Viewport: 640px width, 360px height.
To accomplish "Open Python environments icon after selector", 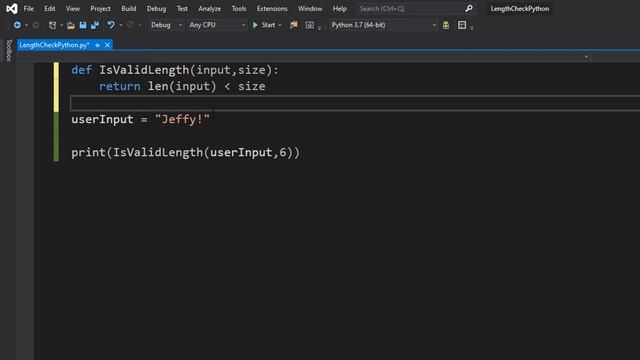I will click(446, 25).
